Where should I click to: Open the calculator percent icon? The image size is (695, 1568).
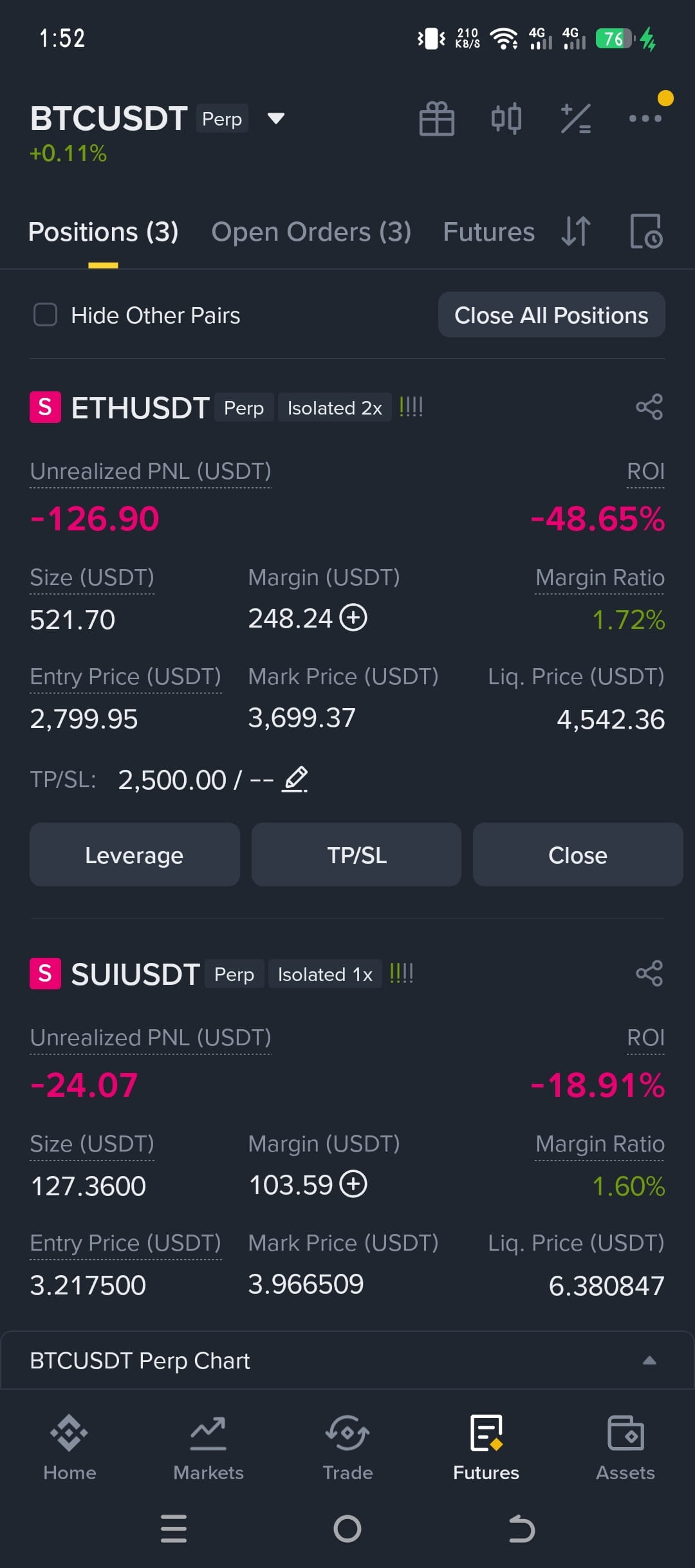[x=576, y=118]
